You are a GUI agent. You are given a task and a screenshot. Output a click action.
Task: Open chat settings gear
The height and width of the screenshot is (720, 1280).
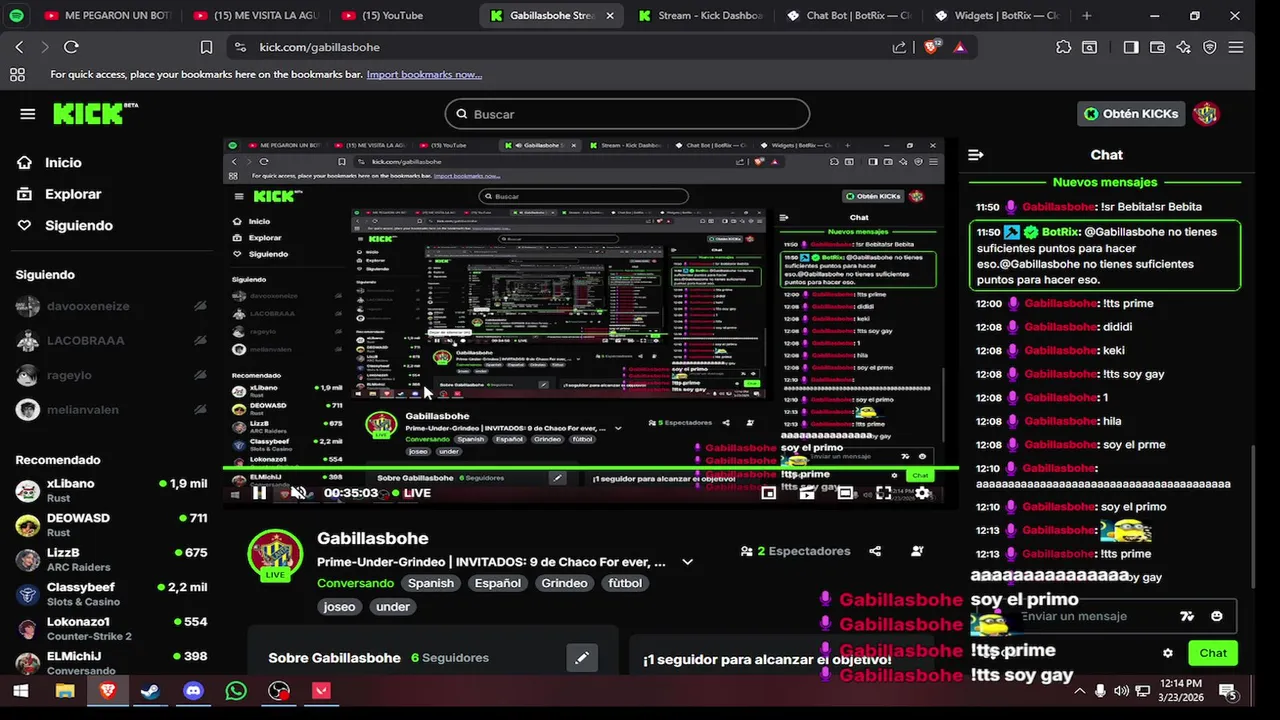[1167, 653]
